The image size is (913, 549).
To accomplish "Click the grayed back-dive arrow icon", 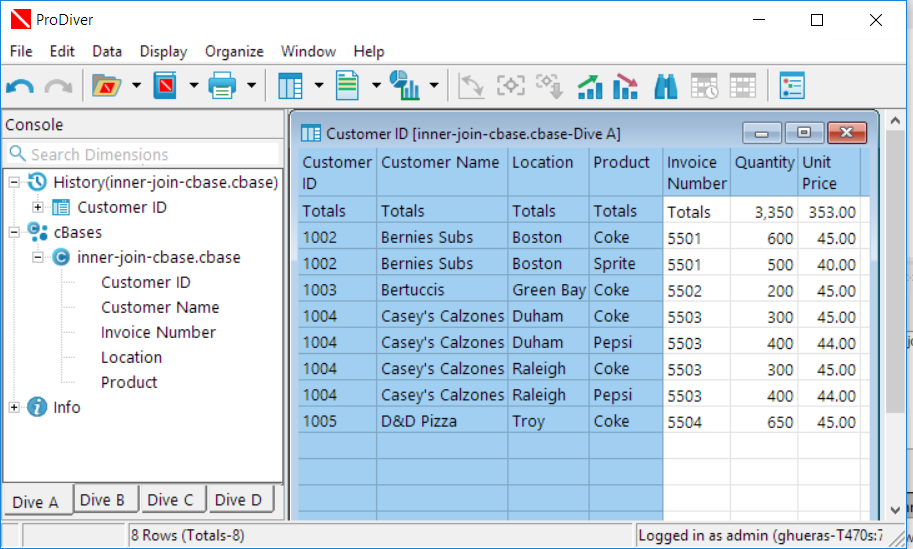I will coord(471,86).
